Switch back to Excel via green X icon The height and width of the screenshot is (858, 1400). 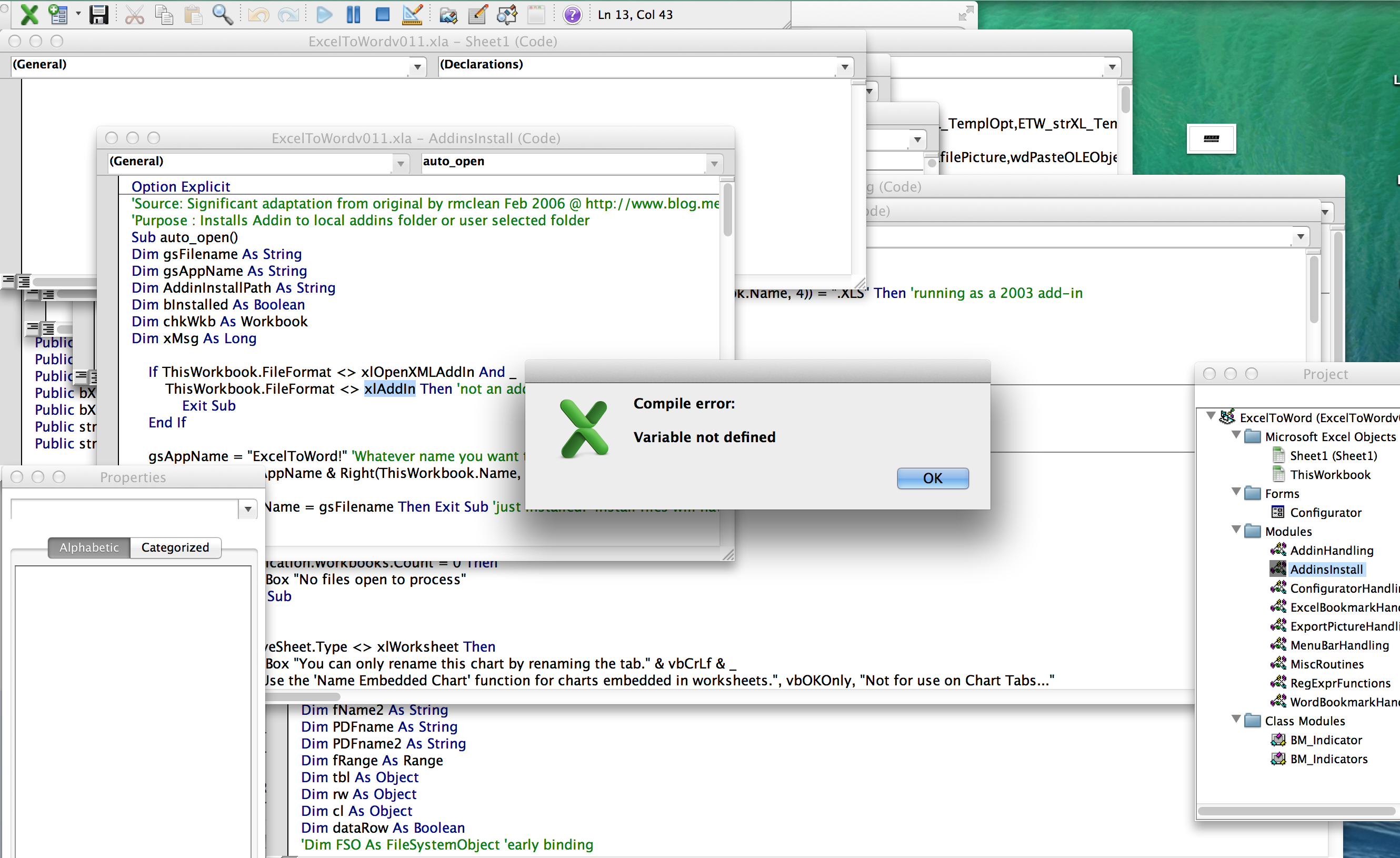29,14
